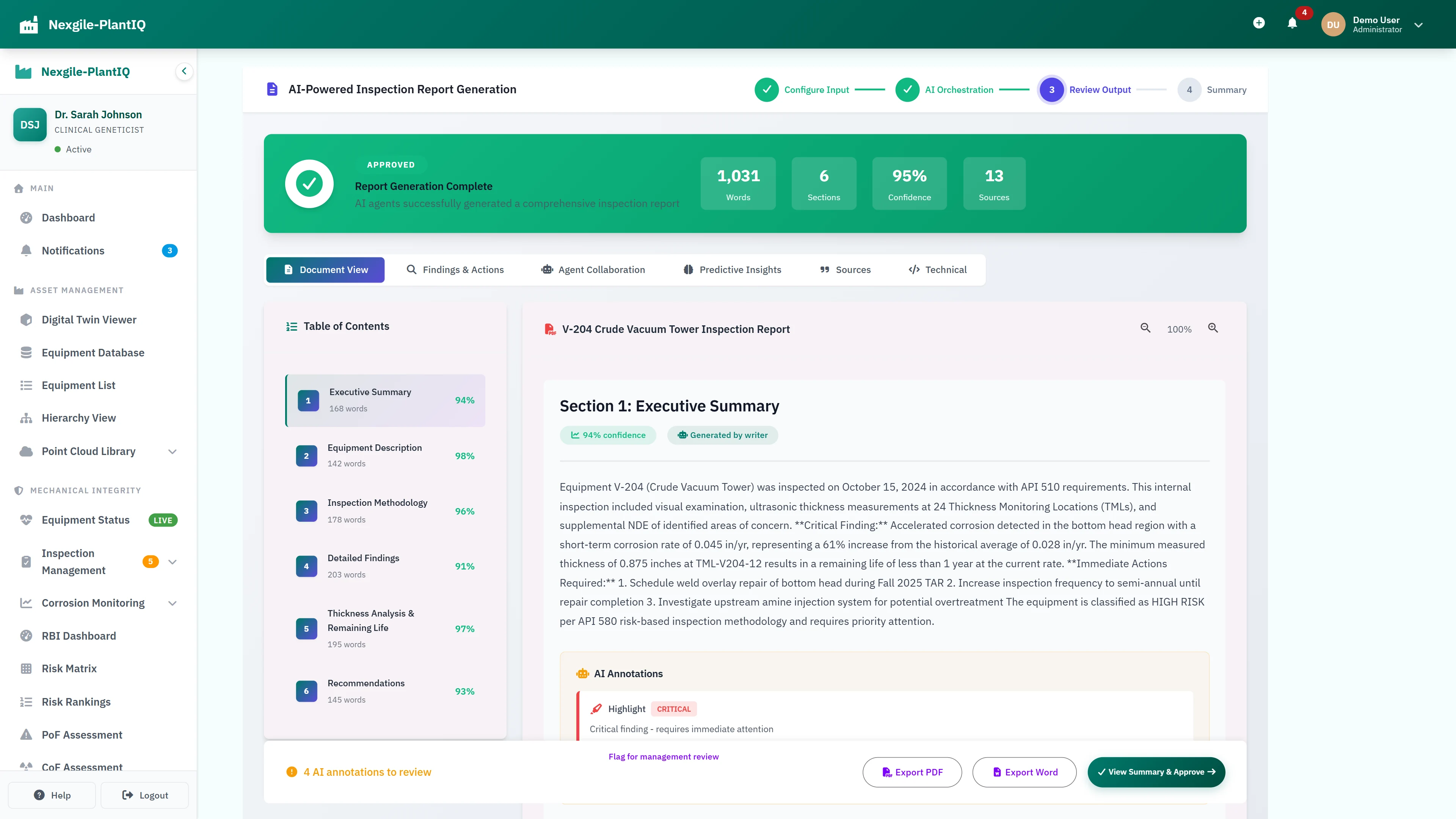Toggle the Equipment Status LIVE indicator

tap(163, 520)
